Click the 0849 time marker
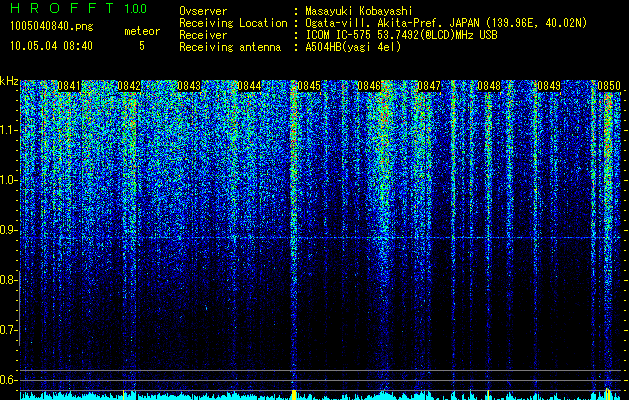This screenshot has height=400, width=629. tap(549, 86)
